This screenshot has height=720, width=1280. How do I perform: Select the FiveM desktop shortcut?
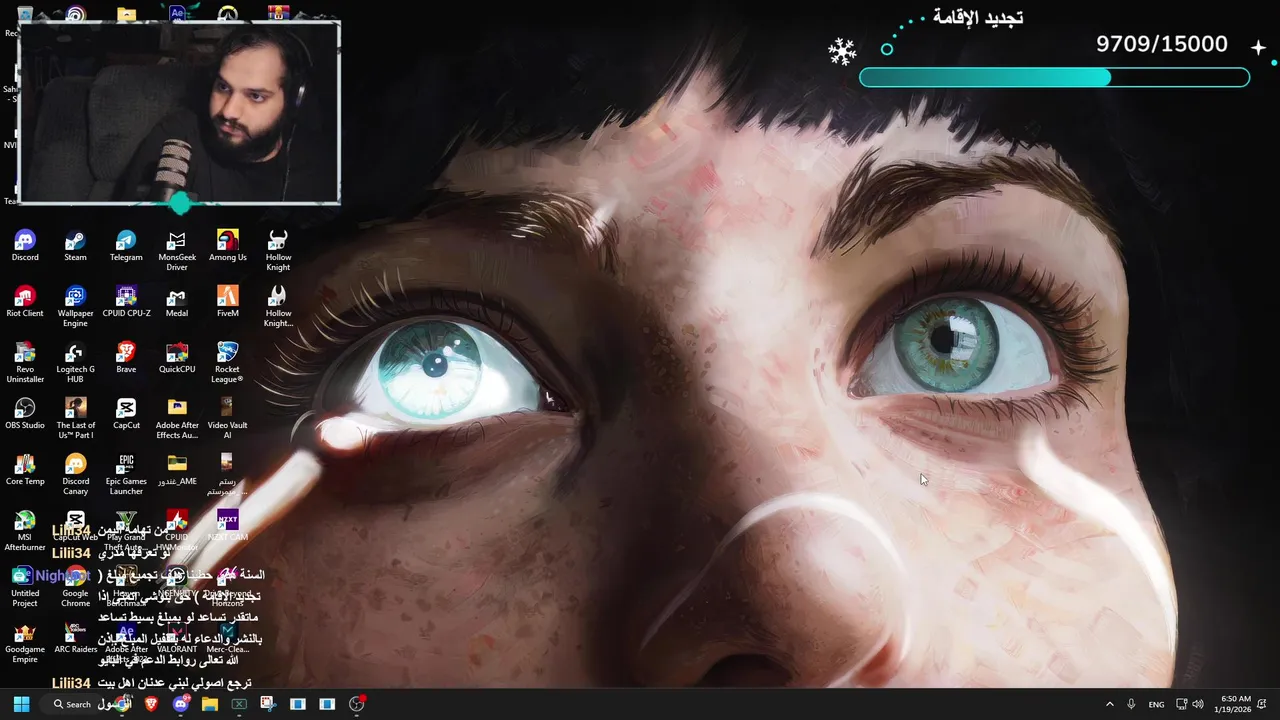click(227, 302)
